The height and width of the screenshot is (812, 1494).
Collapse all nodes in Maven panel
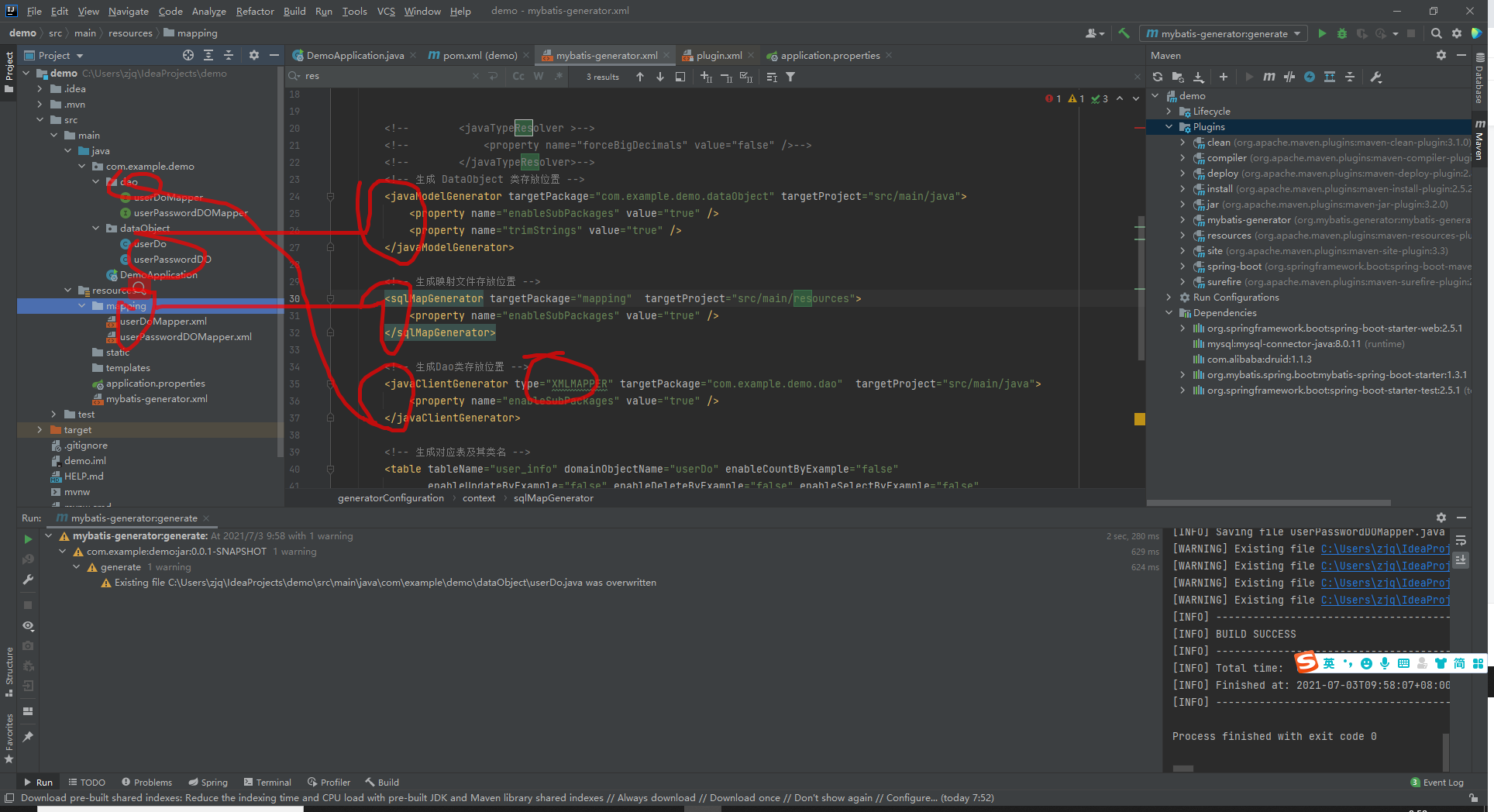click(x=1350, y=77)
